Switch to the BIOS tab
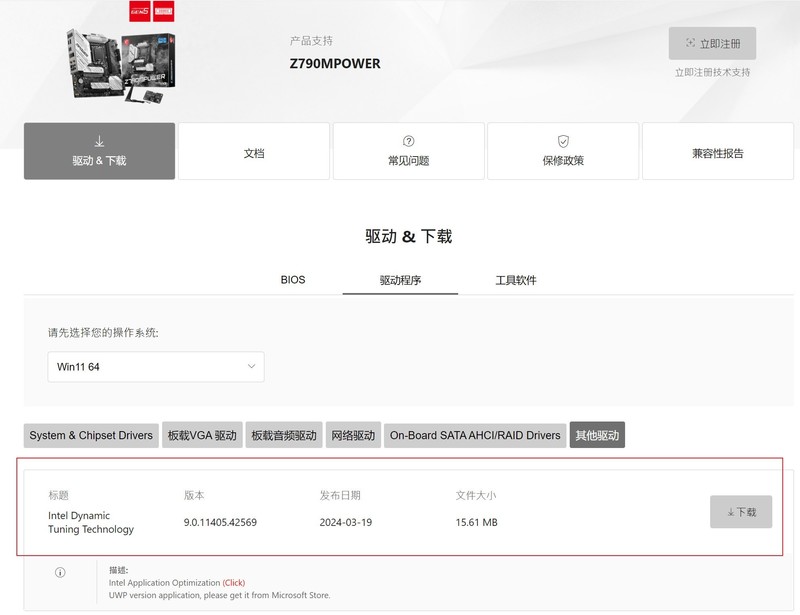Viewport: 800px width, 615px height. pyautogui.click(x=293, y=279)
